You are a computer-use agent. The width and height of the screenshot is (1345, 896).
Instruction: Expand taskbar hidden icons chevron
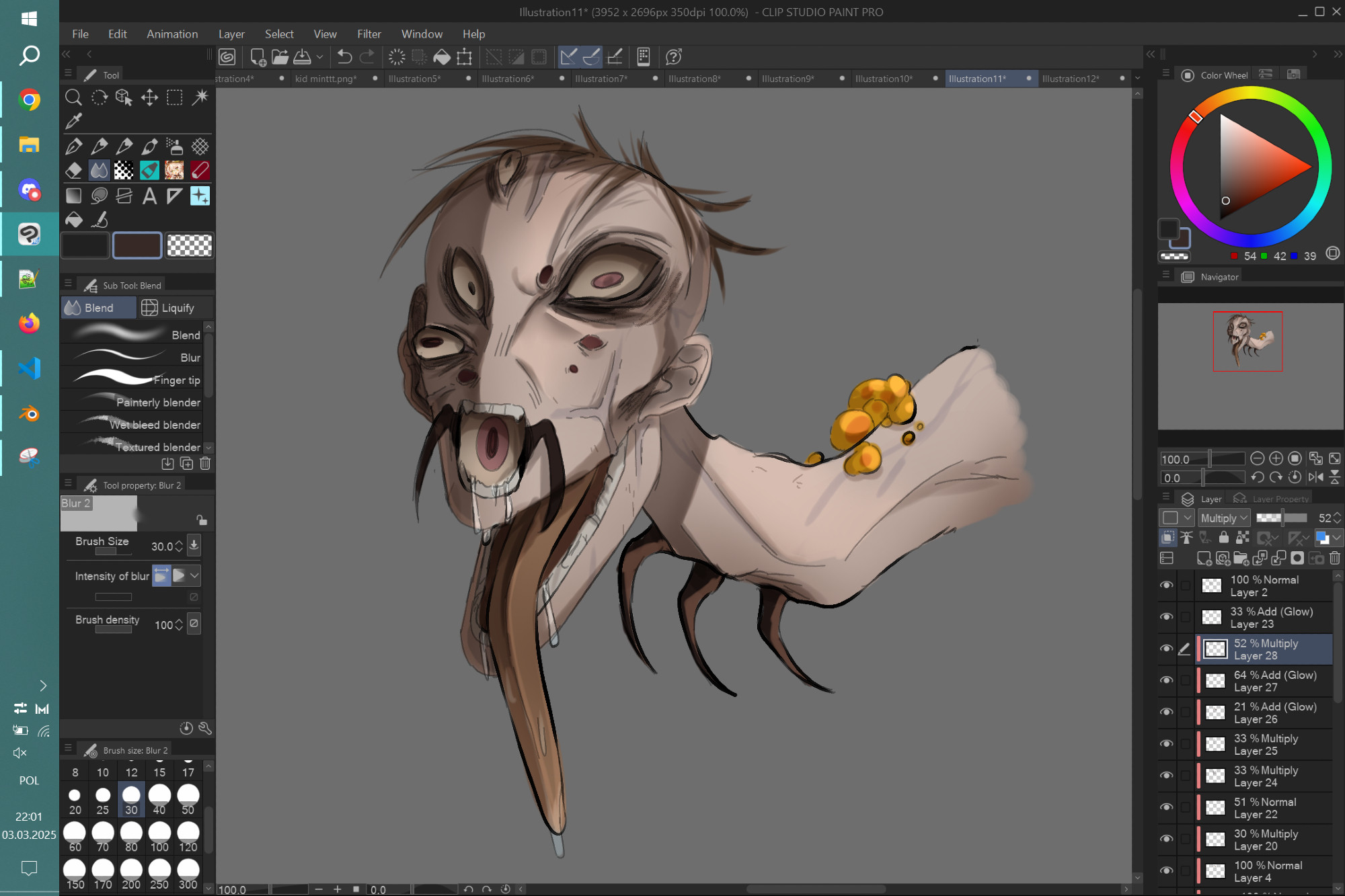pyautogui.click(x=43, y=686)
